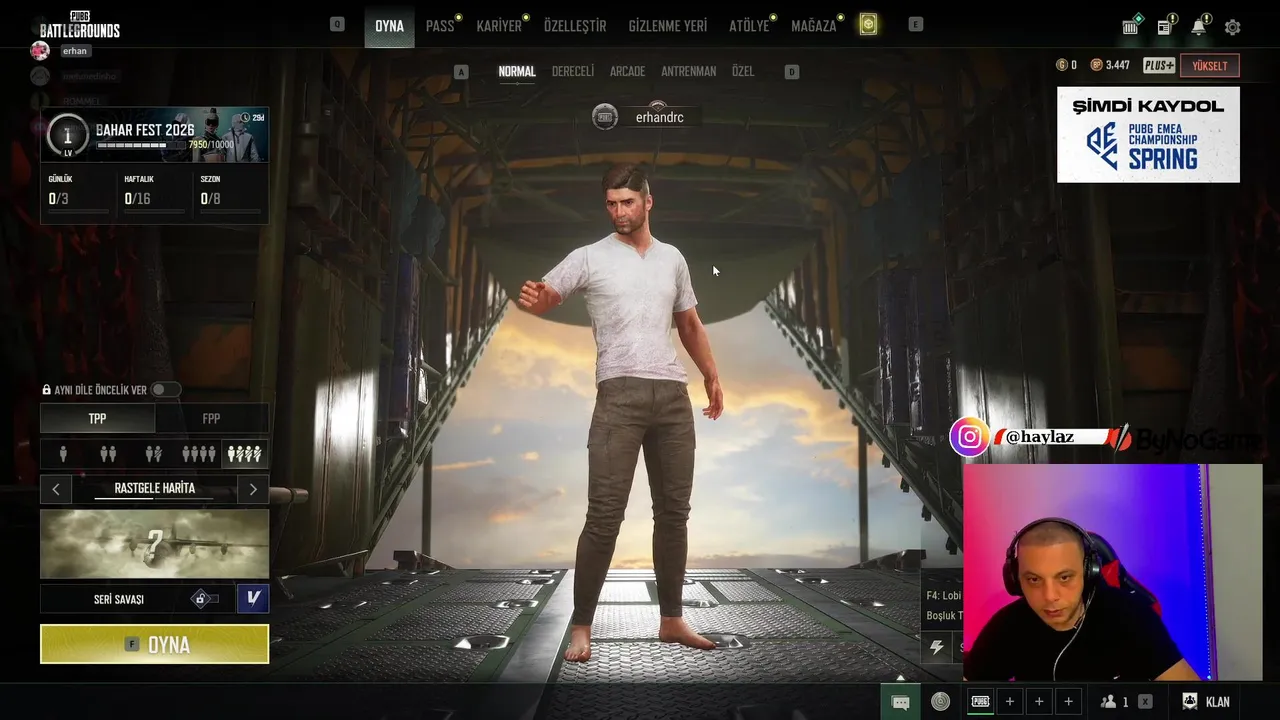Select TPP perspective
1280x720 pixels.
pos(97,418)
